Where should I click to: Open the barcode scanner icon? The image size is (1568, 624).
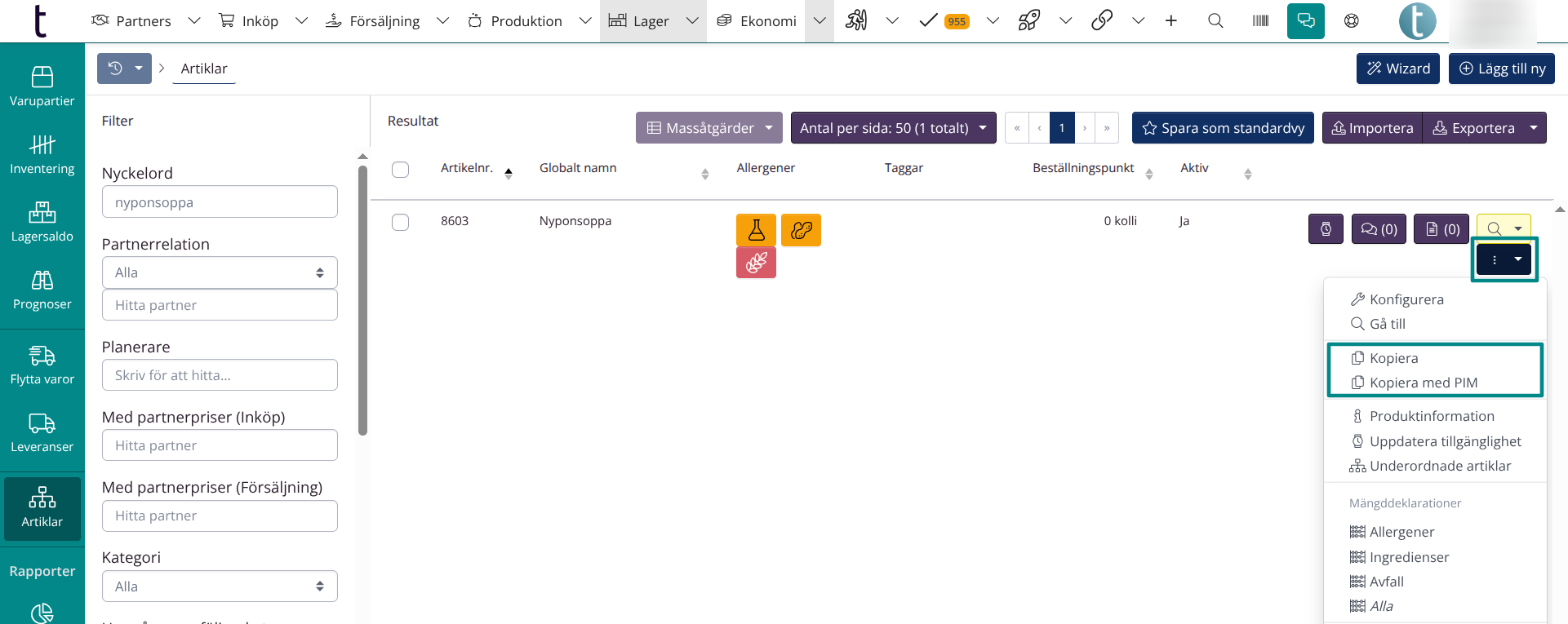[1260, 20]
